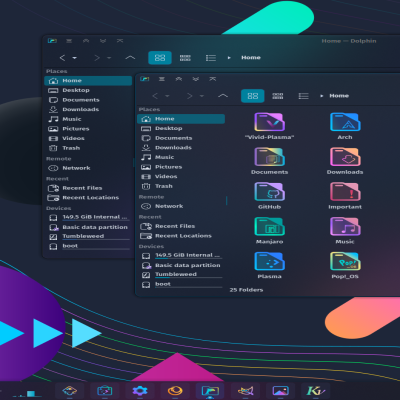Viewport: 400px width, 400px height.
Task: Open Documents place in rear window sidebar
Action: (x=88, y=100)
